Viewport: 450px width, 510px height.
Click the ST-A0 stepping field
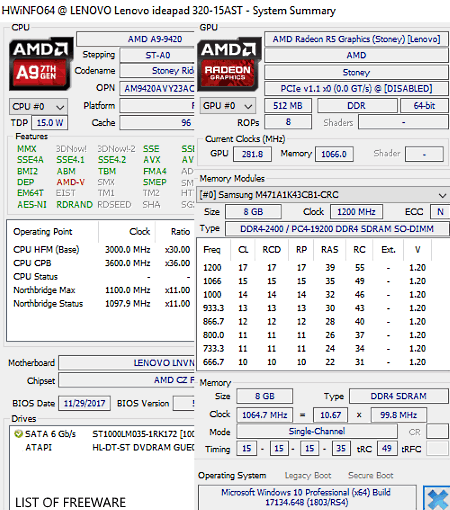tap(157, 55)
